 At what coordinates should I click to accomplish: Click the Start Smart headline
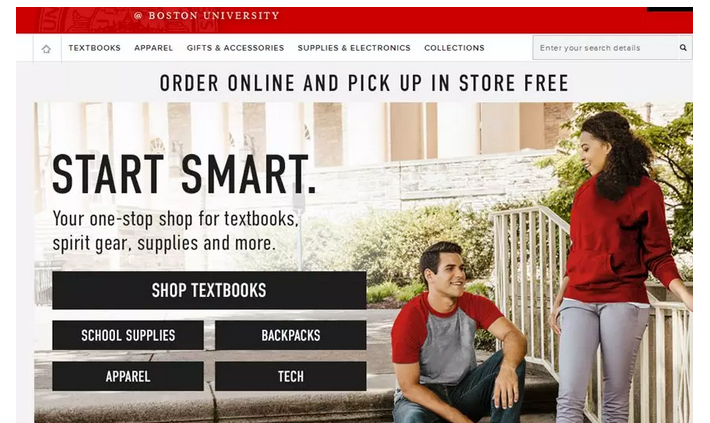[184, 174]
